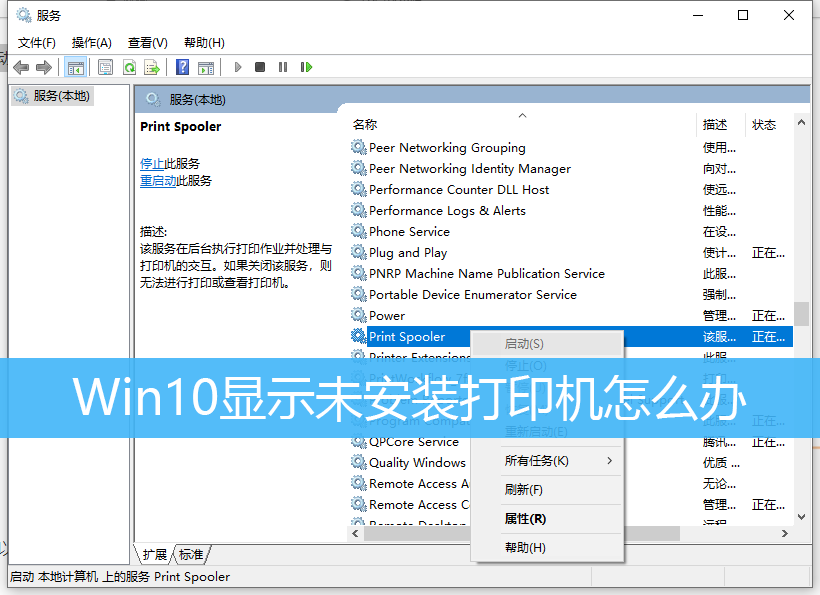Switch to the 标准 tab
Viewport: 820px width, 595px height.
click(x=191, y=554)
